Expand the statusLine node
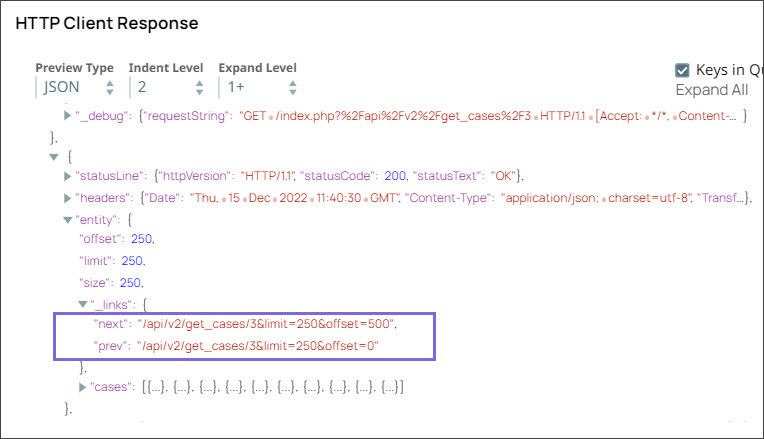Image resolution: width=764 pixels, height=439 pixels. pyautogui.click(x=68, y=176)
